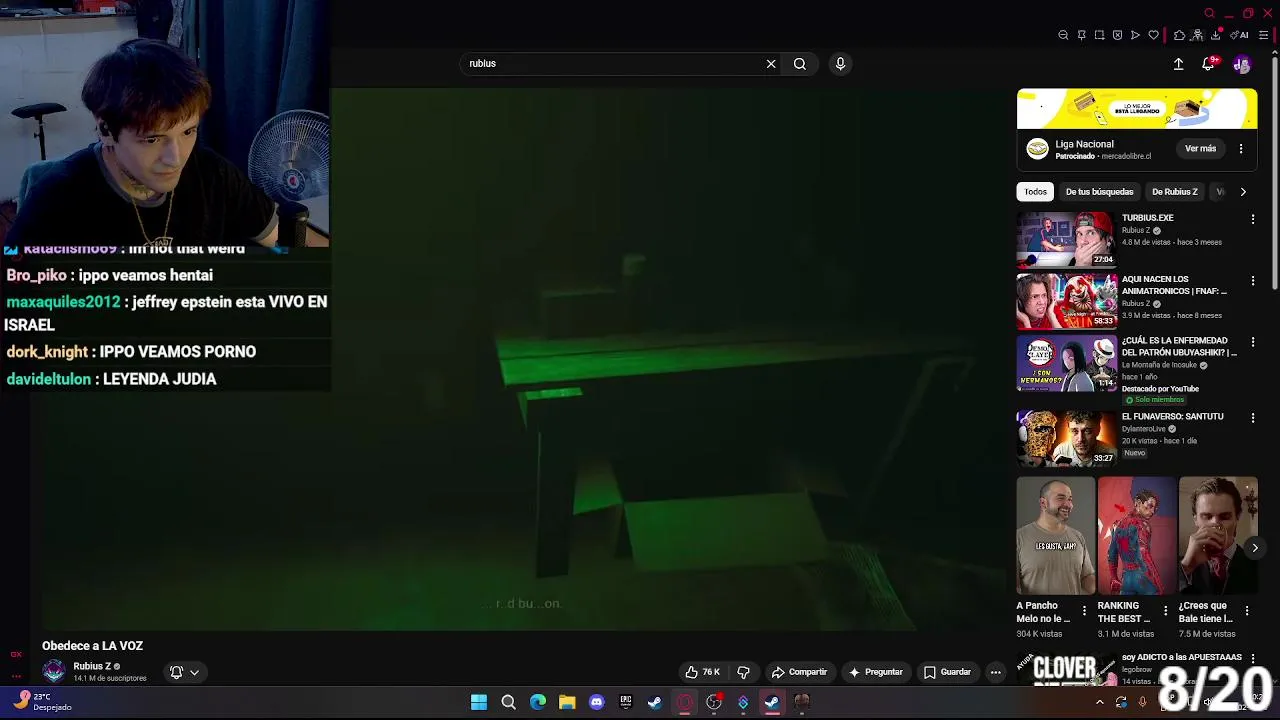
Task: Take a snapshot with toolbar capture icon
Action: [x=1099, y=35]
